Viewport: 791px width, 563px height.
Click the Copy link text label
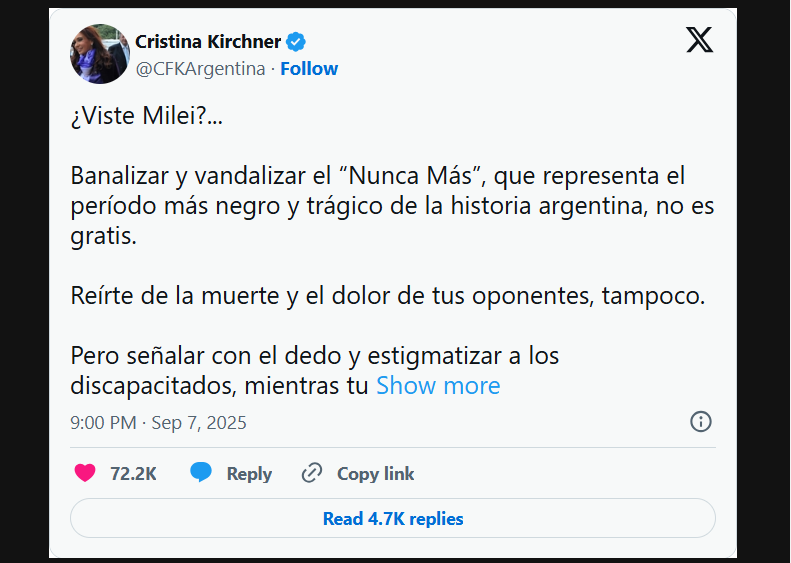point(375,473)
